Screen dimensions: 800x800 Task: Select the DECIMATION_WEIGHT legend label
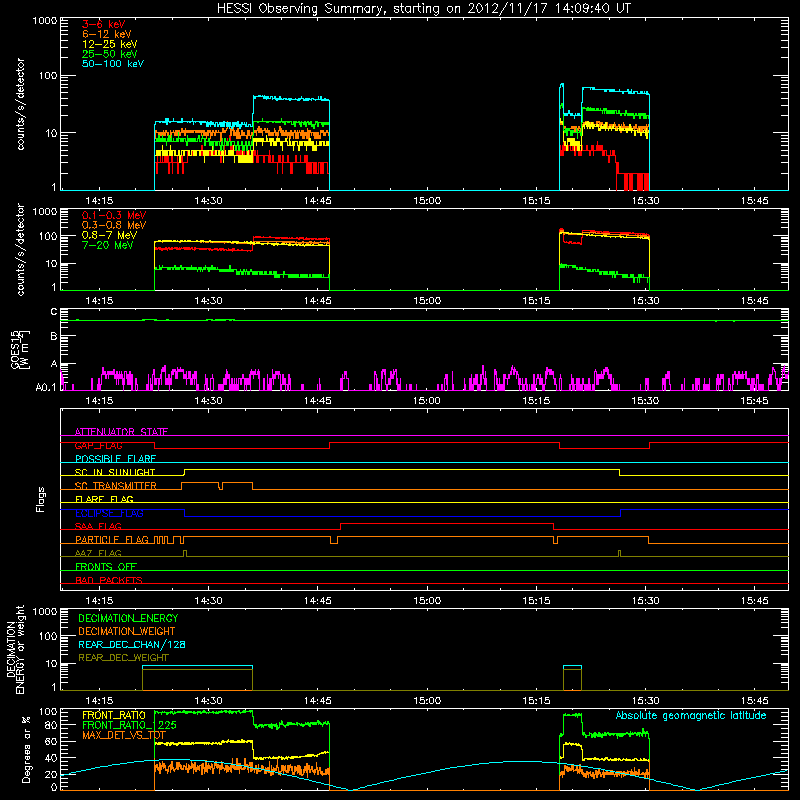127,631
